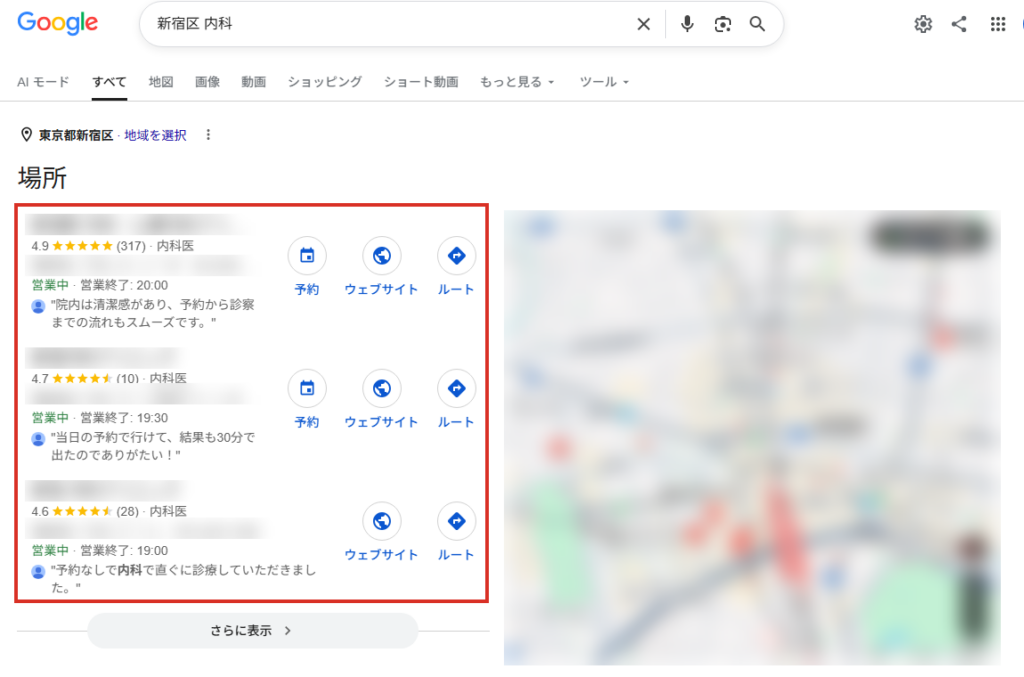Click the さらに表示 button
This screenshot has height=677, width=1024.
(x=253, y=631)
